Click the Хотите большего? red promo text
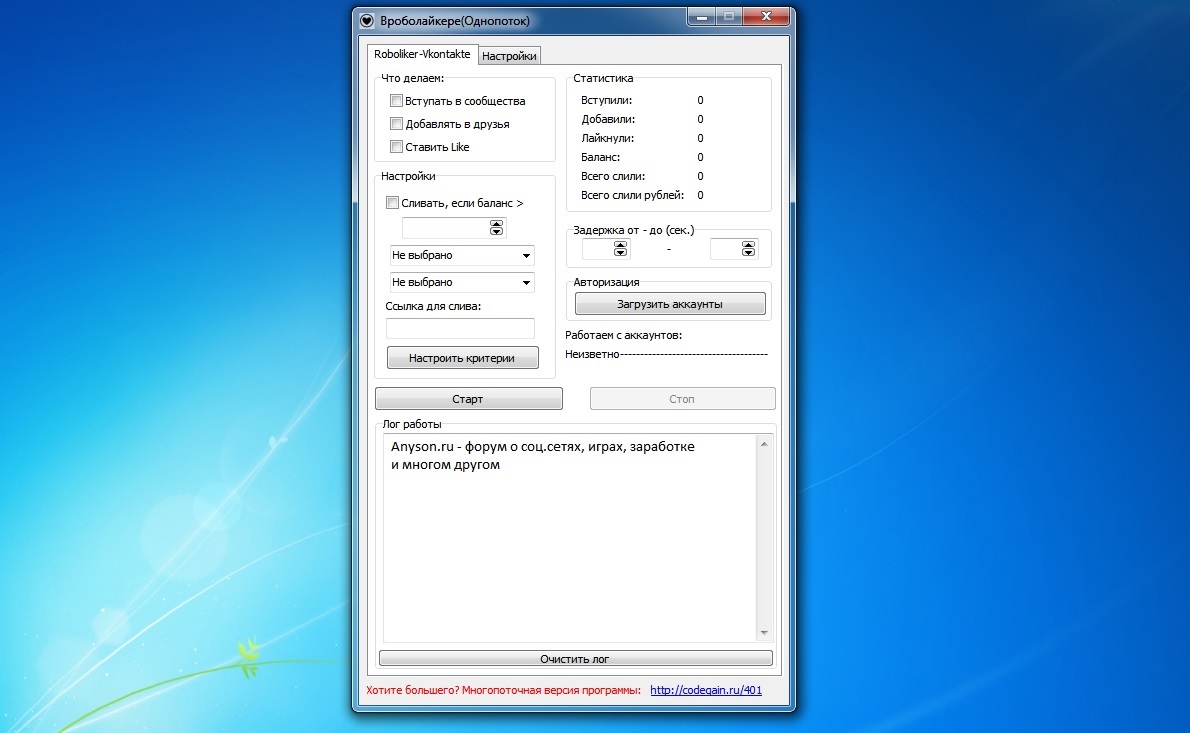Image resolution: width=1190 pixels, height=733 pixels. (x=503, y=691)
